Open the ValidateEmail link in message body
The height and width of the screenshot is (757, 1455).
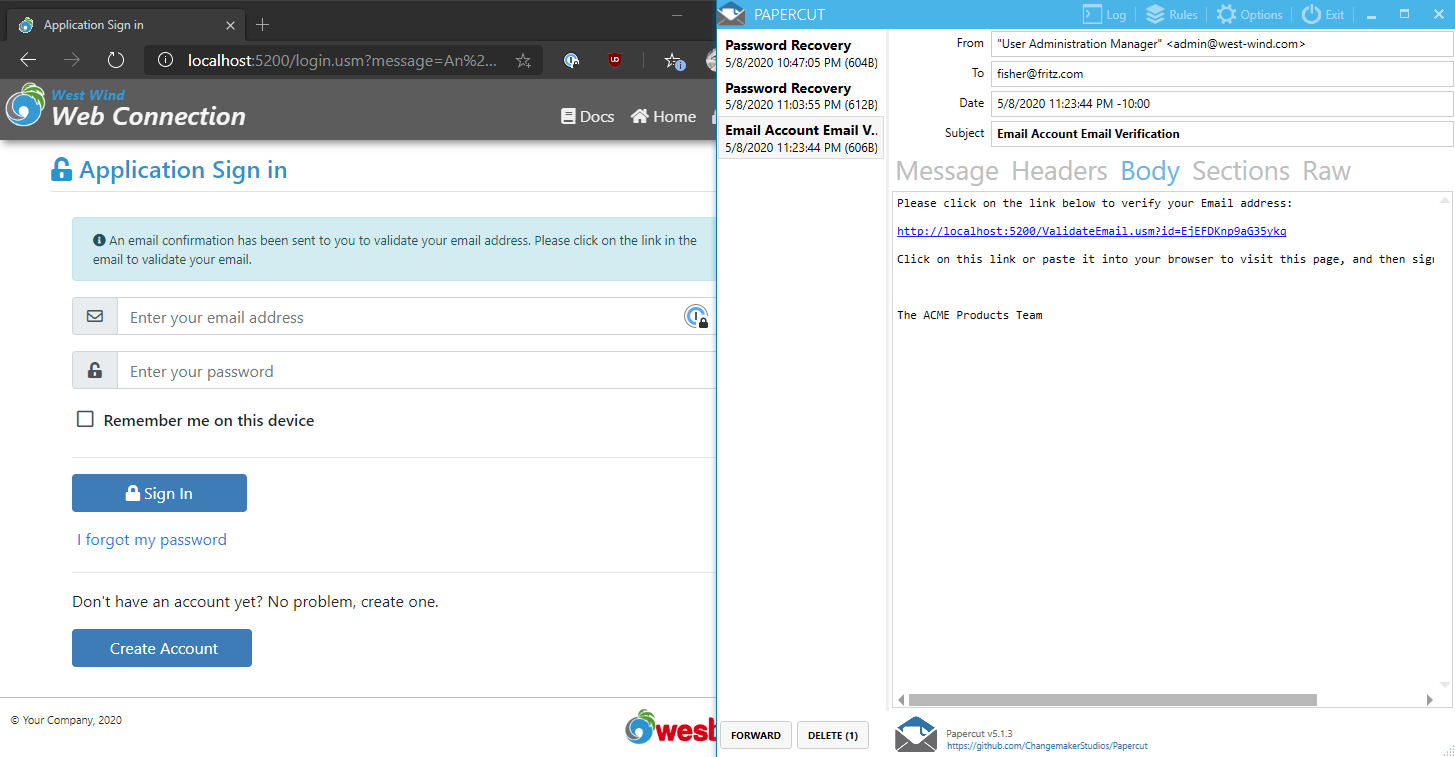(x=1091, y=231)
